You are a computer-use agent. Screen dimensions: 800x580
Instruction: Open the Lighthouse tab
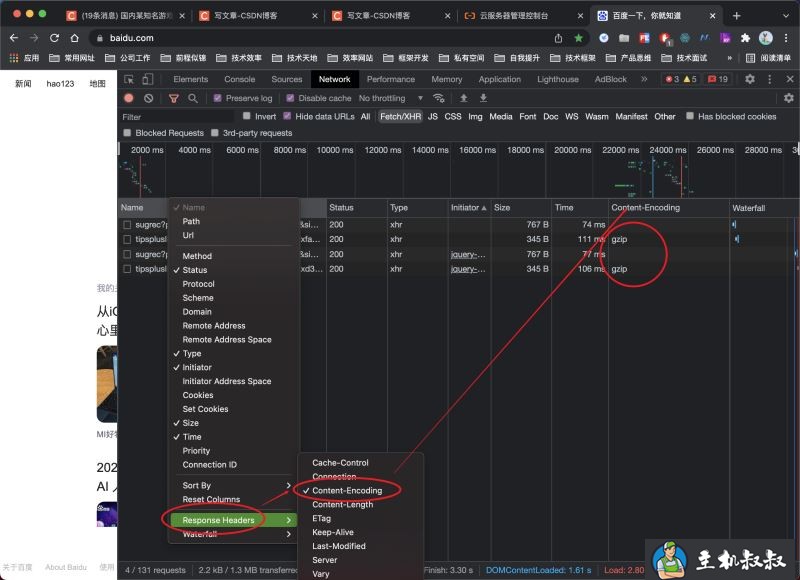pos(558,79)
